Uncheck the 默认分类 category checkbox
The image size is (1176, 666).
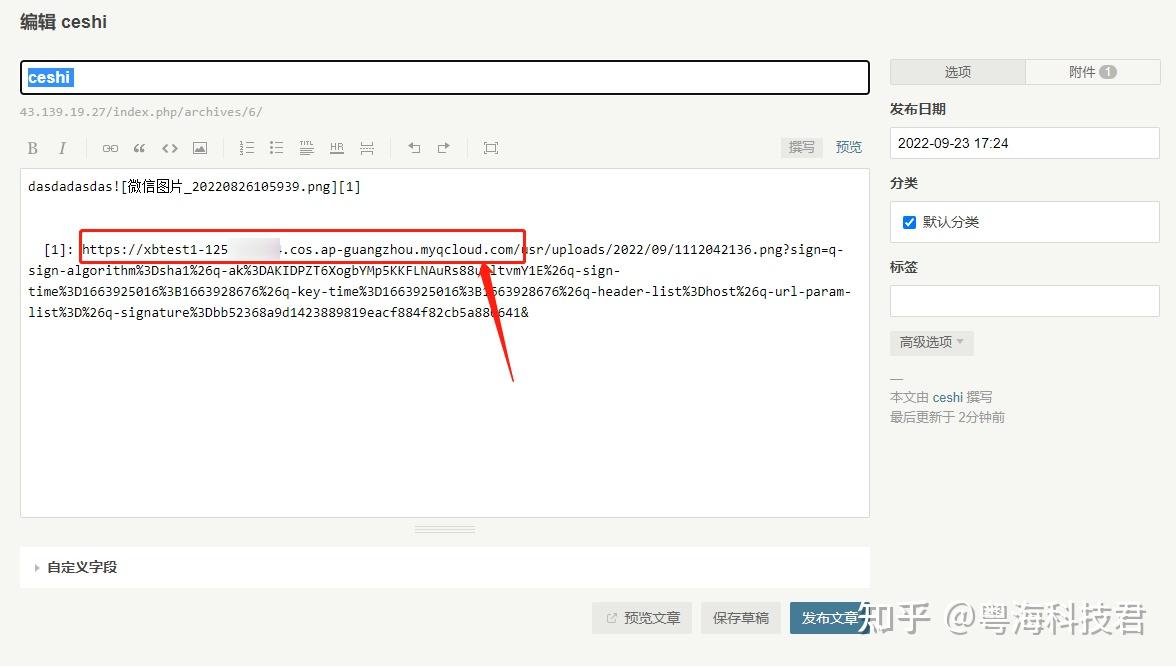909,222
